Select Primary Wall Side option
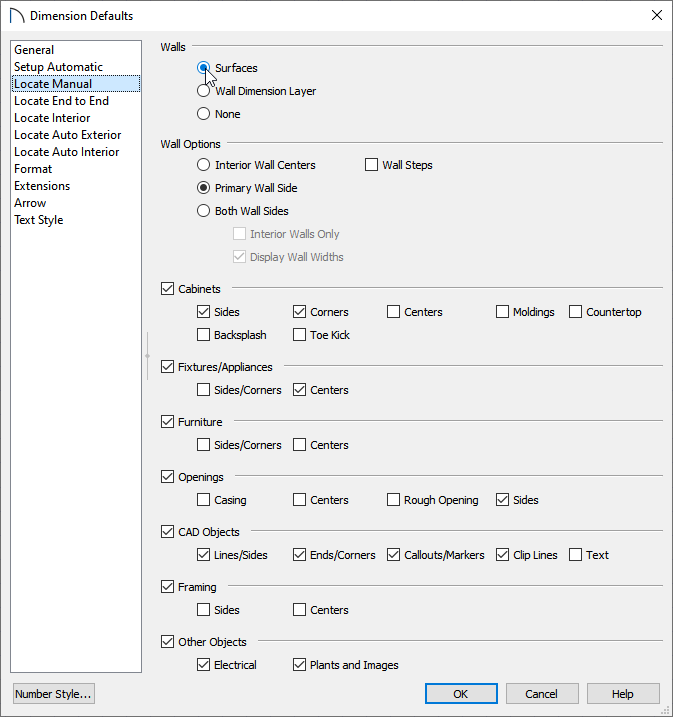Image resolution: width=673 pixels, height=717 pixels. pyautogui.click(x=203, y=187)
